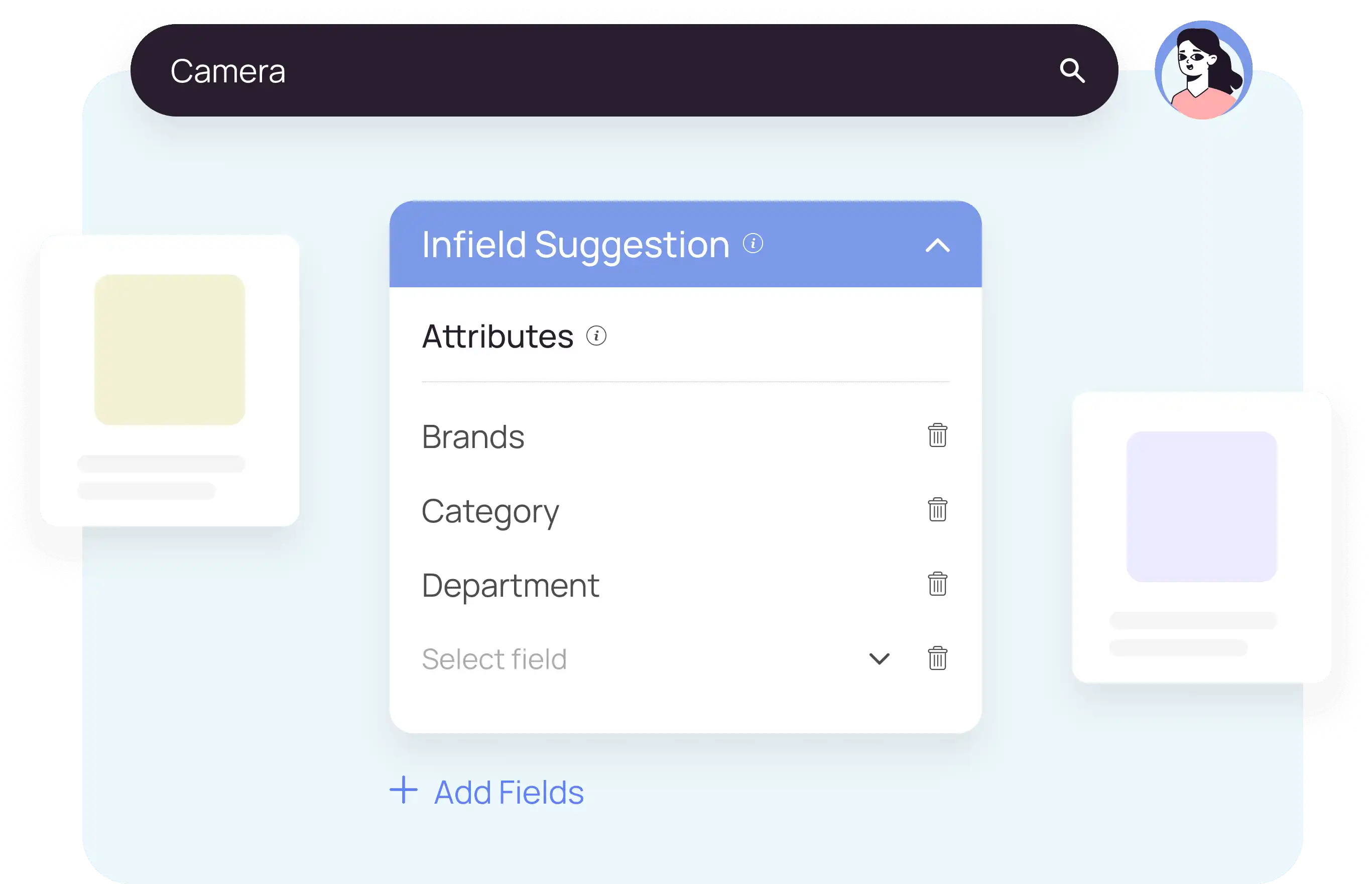Select the Category row label
1372x884 pixels.
(490, 511)
